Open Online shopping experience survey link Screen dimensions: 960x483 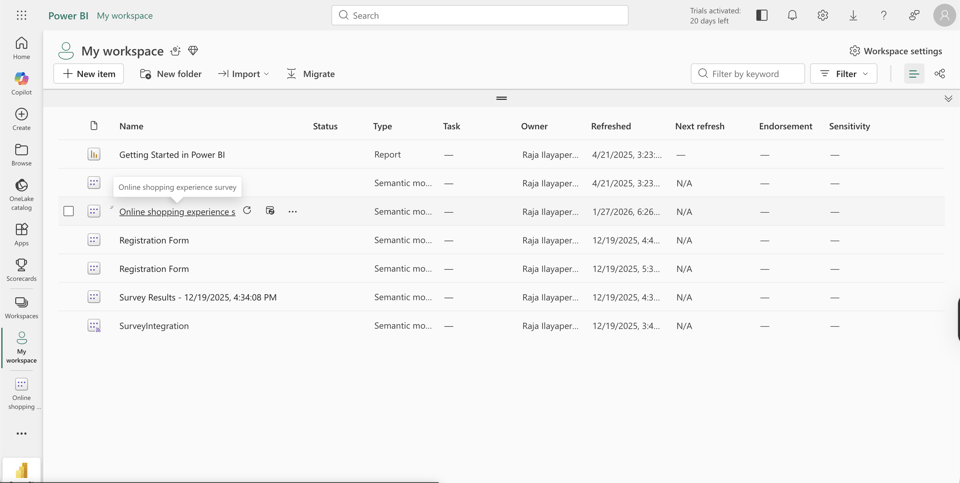pyautogui.click(x=177, y=211)
